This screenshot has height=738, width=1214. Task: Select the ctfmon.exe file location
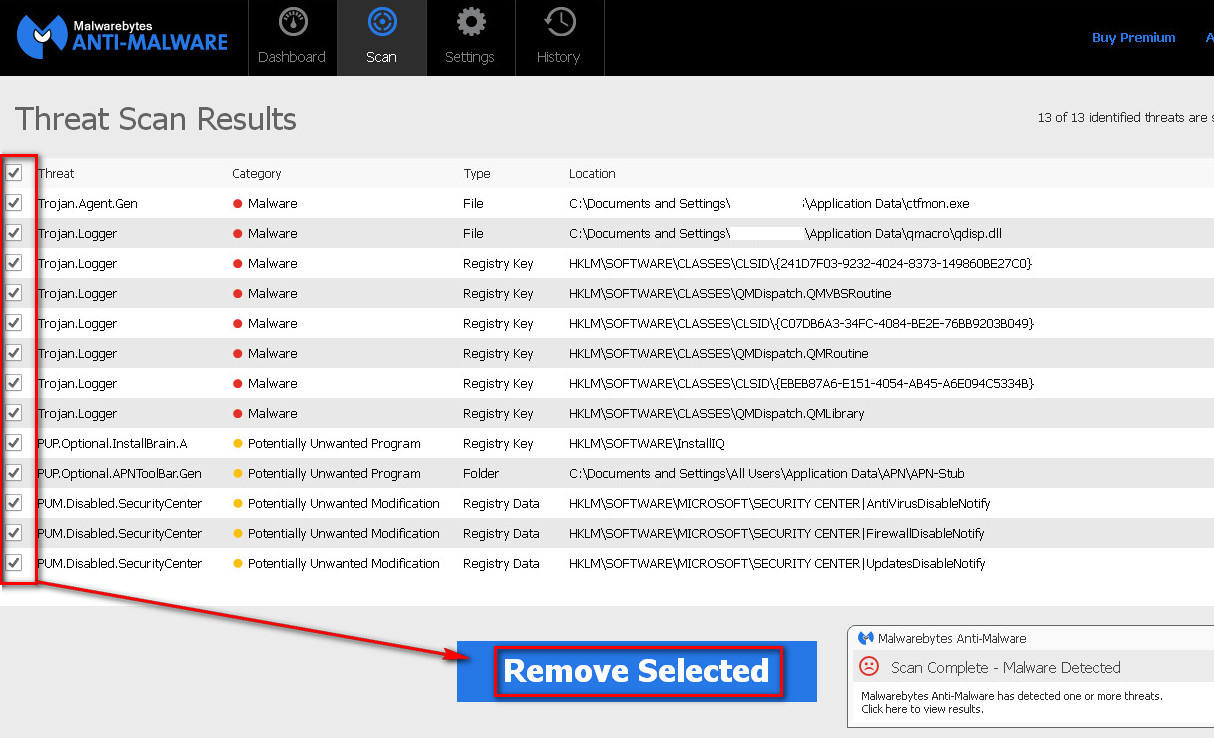coord(769,203)
